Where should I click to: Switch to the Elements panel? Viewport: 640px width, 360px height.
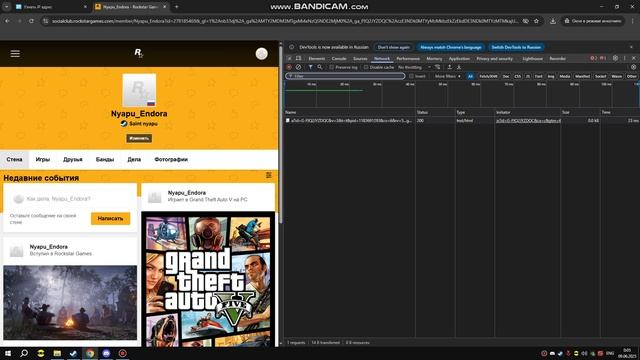tap(317, 59)
